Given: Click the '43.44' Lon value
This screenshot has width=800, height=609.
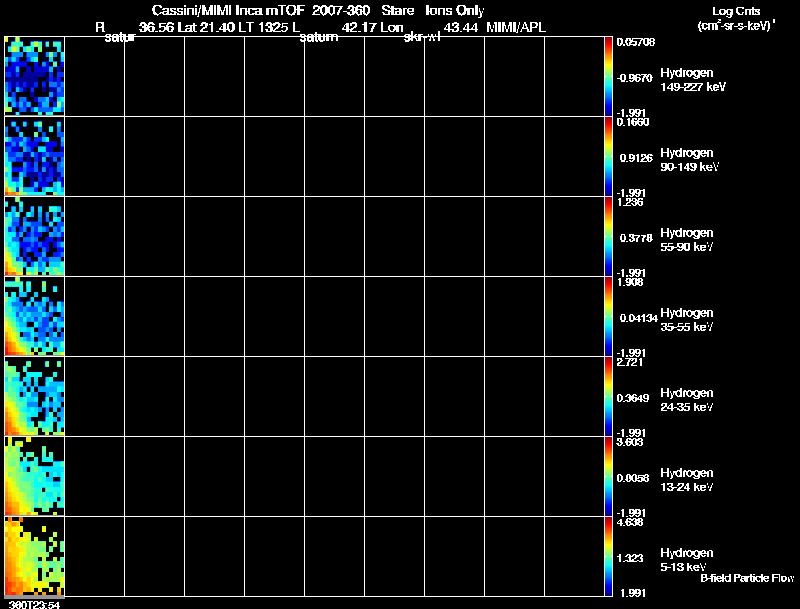Looking at the screenshot, I should point(461,28).
